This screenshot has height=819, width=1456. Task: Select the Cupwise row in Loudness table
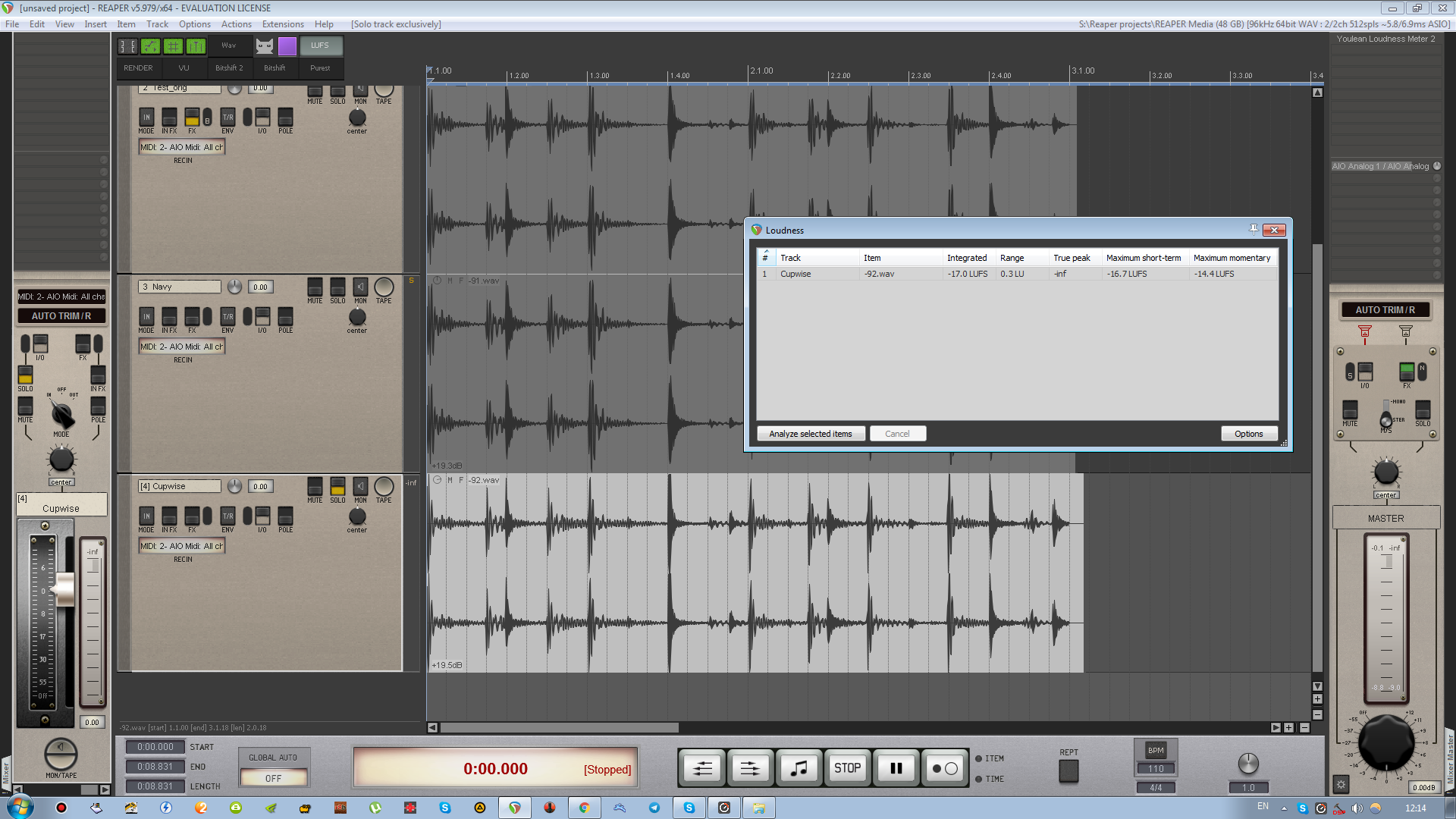(1017, 274)
